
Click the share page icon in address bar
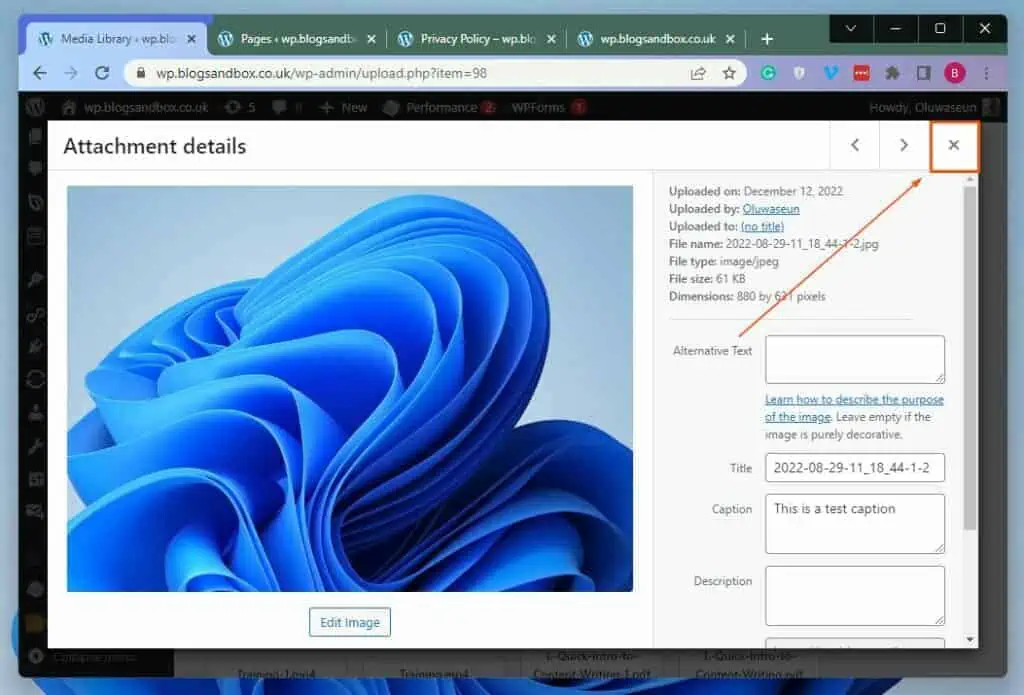(x=697, y=73)
